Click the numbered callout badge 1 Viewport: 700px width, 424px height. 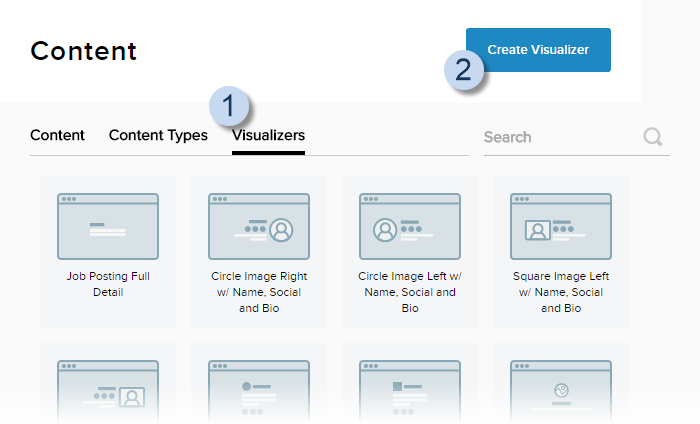pos(231,104)
